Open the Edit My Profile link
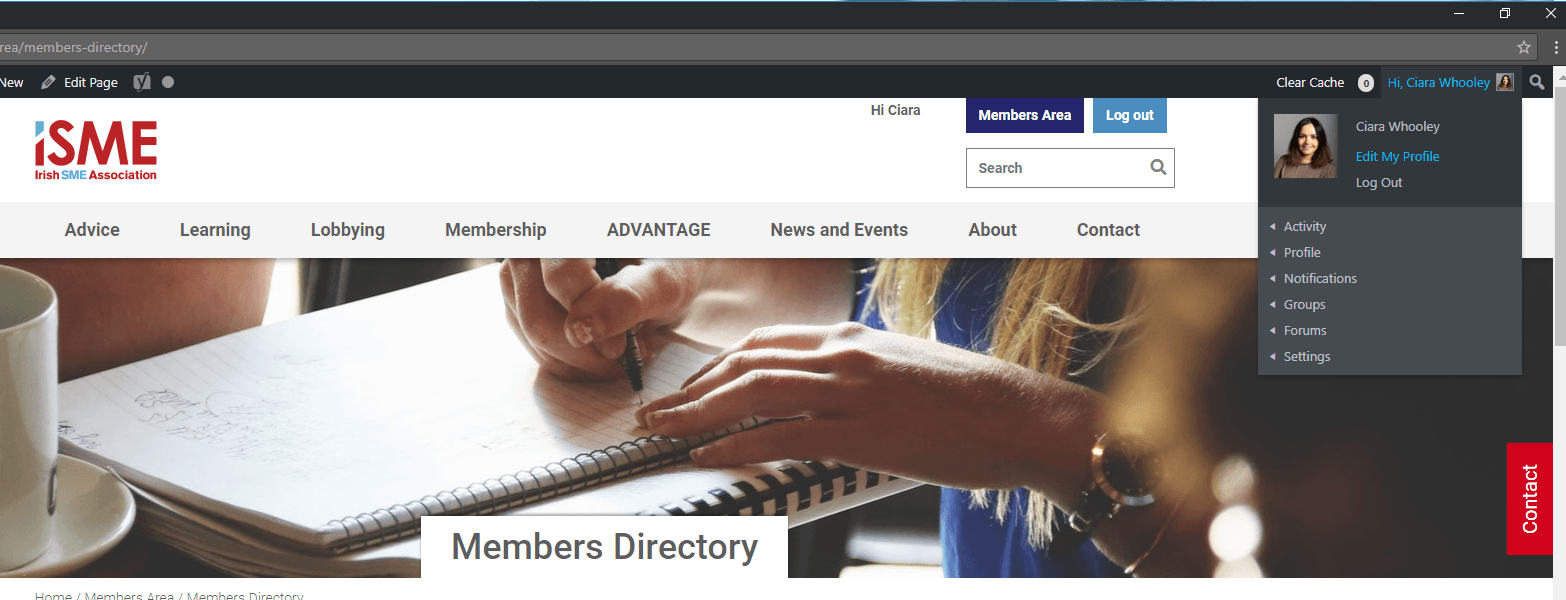The width and height of the screenshot is (1566, 600). (1397, 157)
